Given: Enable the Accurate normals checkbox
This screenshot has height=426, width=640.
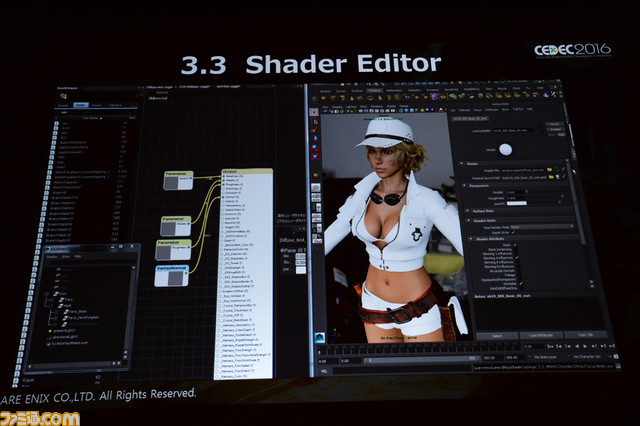Looking at the screenshot, I should pyautogui.click(x=518, y=271).
